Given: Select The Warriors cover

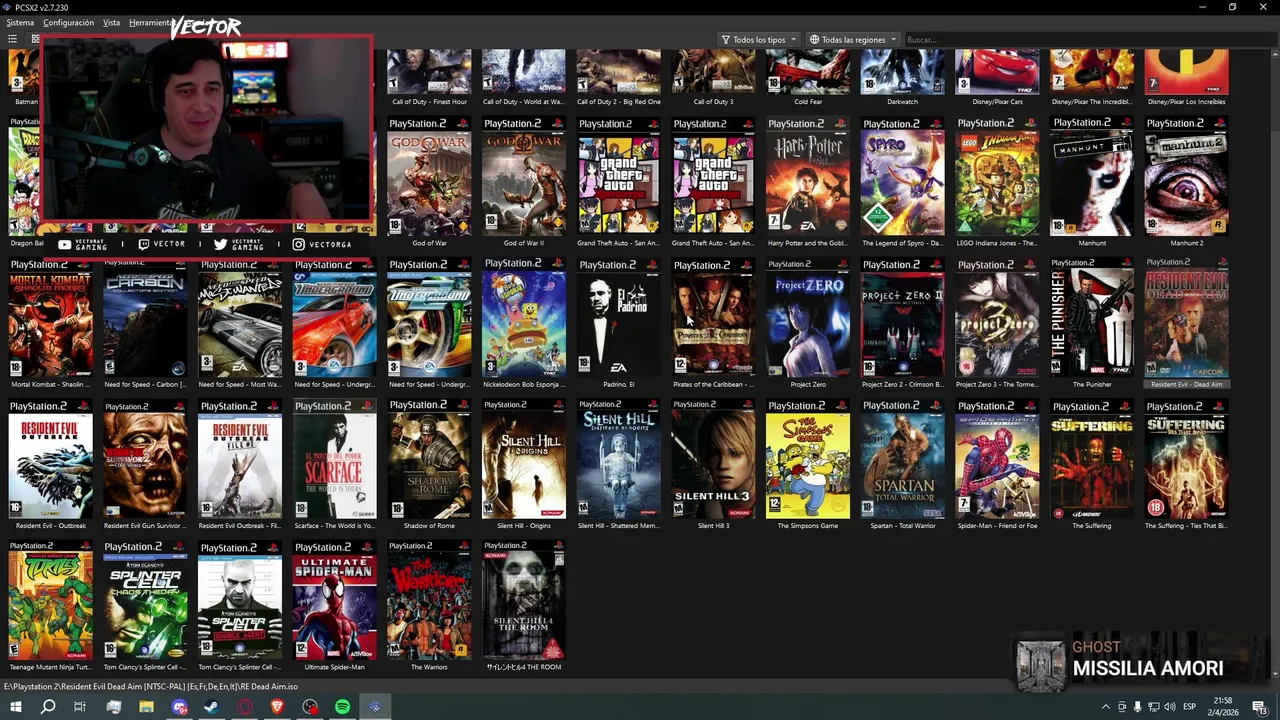Looking at the screenshot, I should click(430, 600).
